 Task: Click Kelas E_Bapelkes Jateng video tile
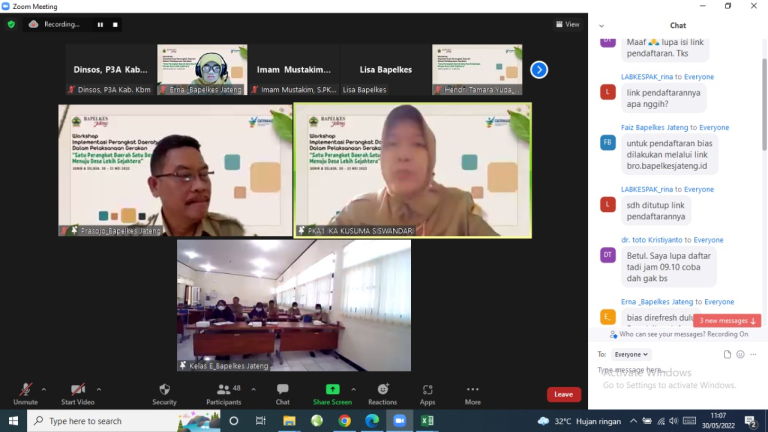294,305
